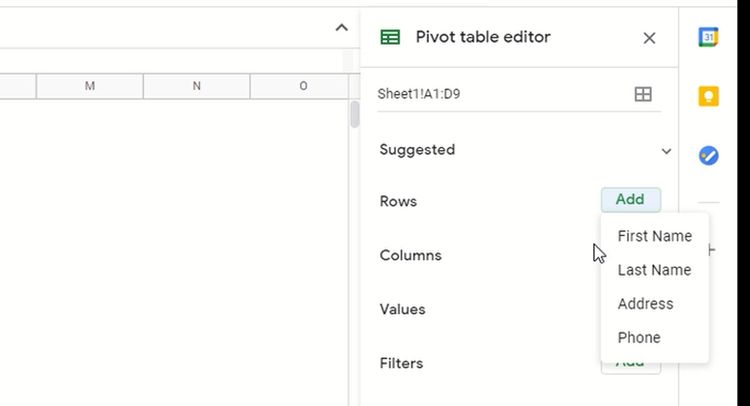This screenshot has height=406, width=750.
Task: Open the Google Tasks side panel icon
Action: pyautogui.click(x=709, y=155)
